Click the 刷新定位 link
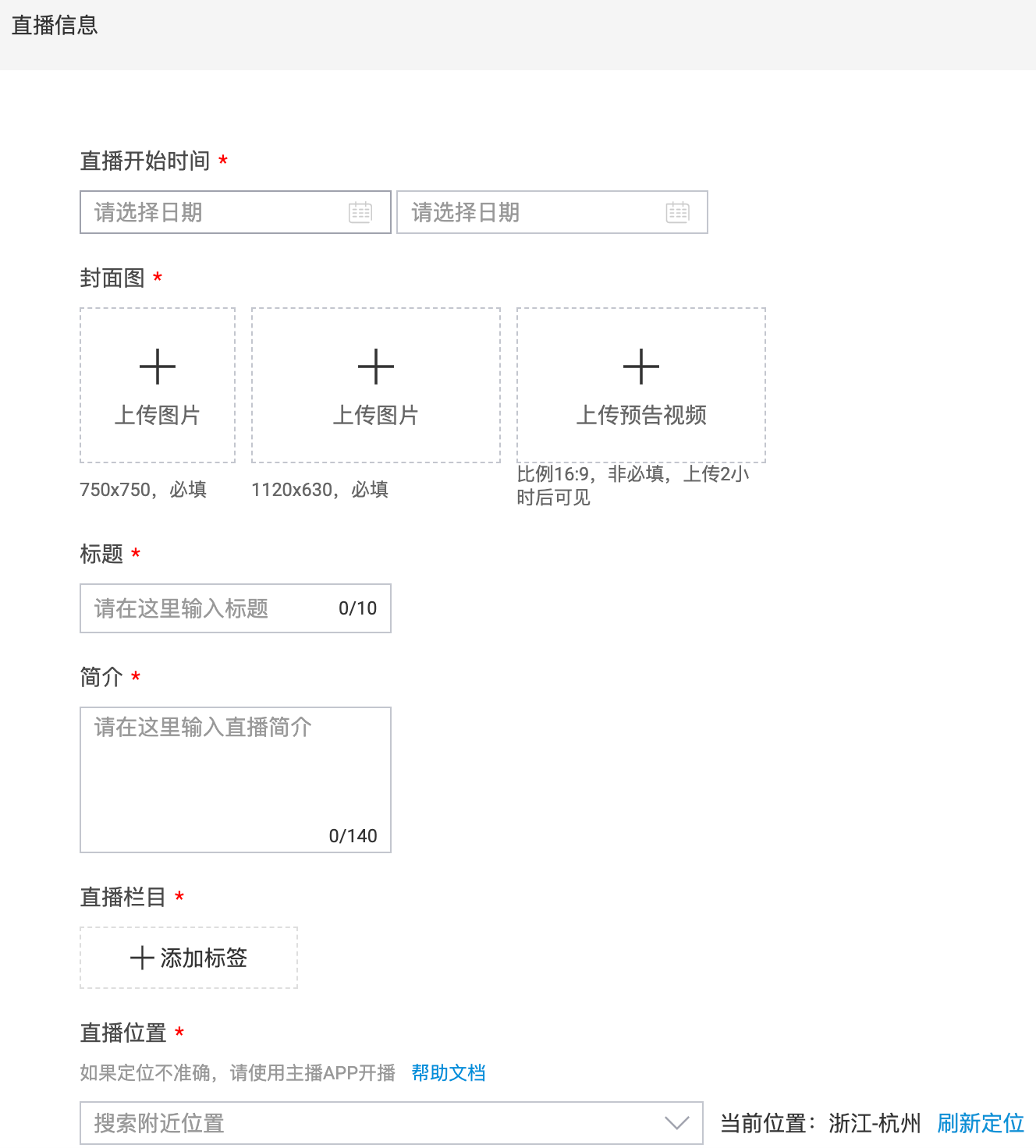 click(x=981, y=1123)
